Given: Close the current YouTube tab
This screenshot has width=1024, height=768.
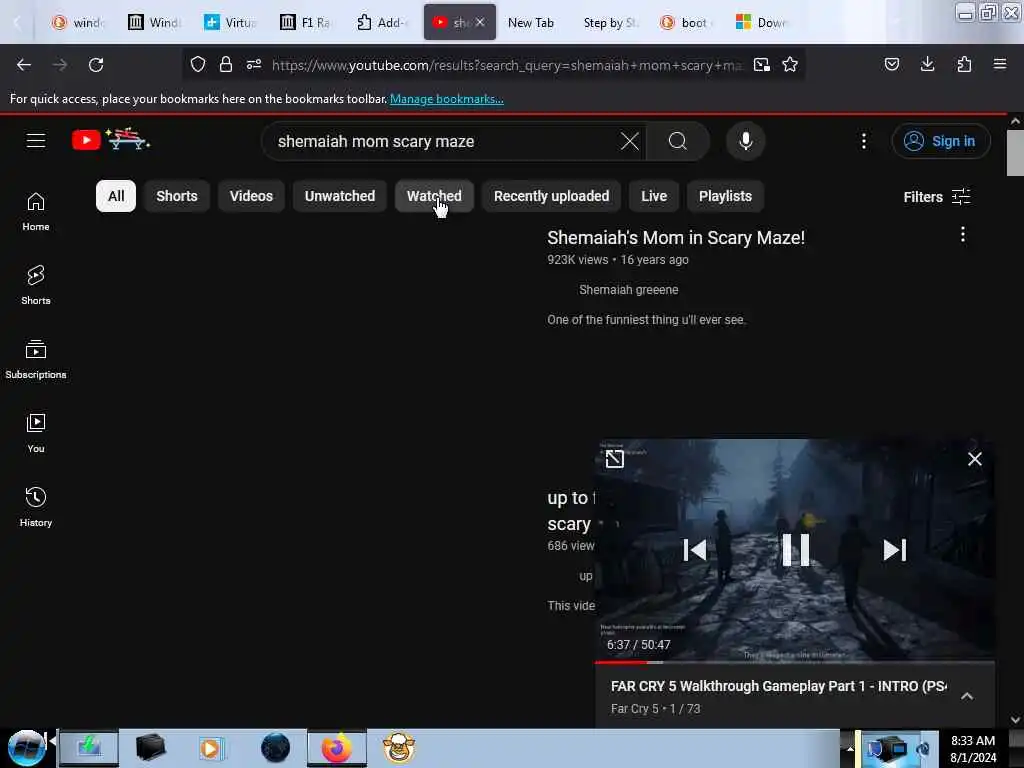Looking at the screenshot, I should click(480, 22).
